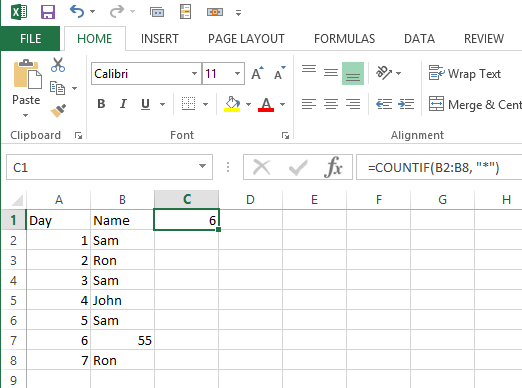Select cell C1 showing result 6

click(186, 220)
